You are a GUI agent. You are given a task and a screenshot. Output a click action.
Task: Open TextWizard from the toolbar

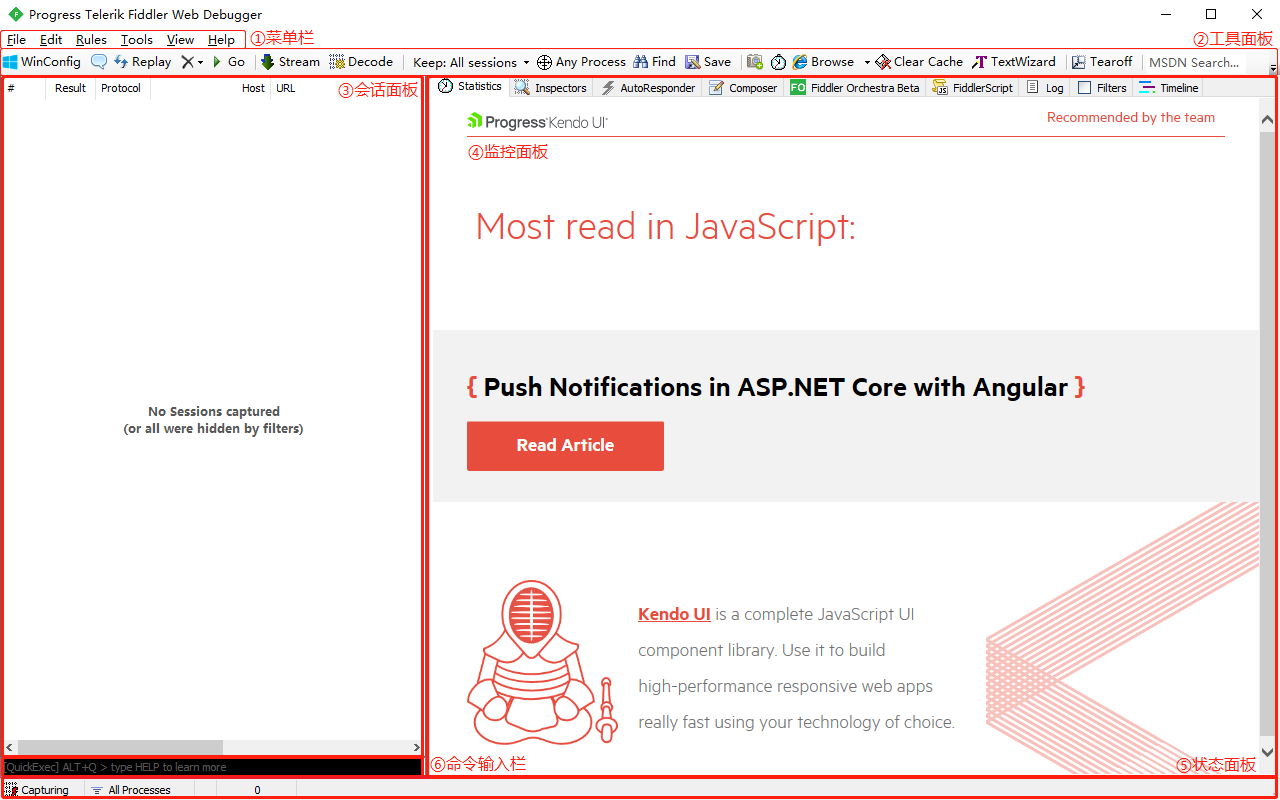click(x=1014, y=62)
